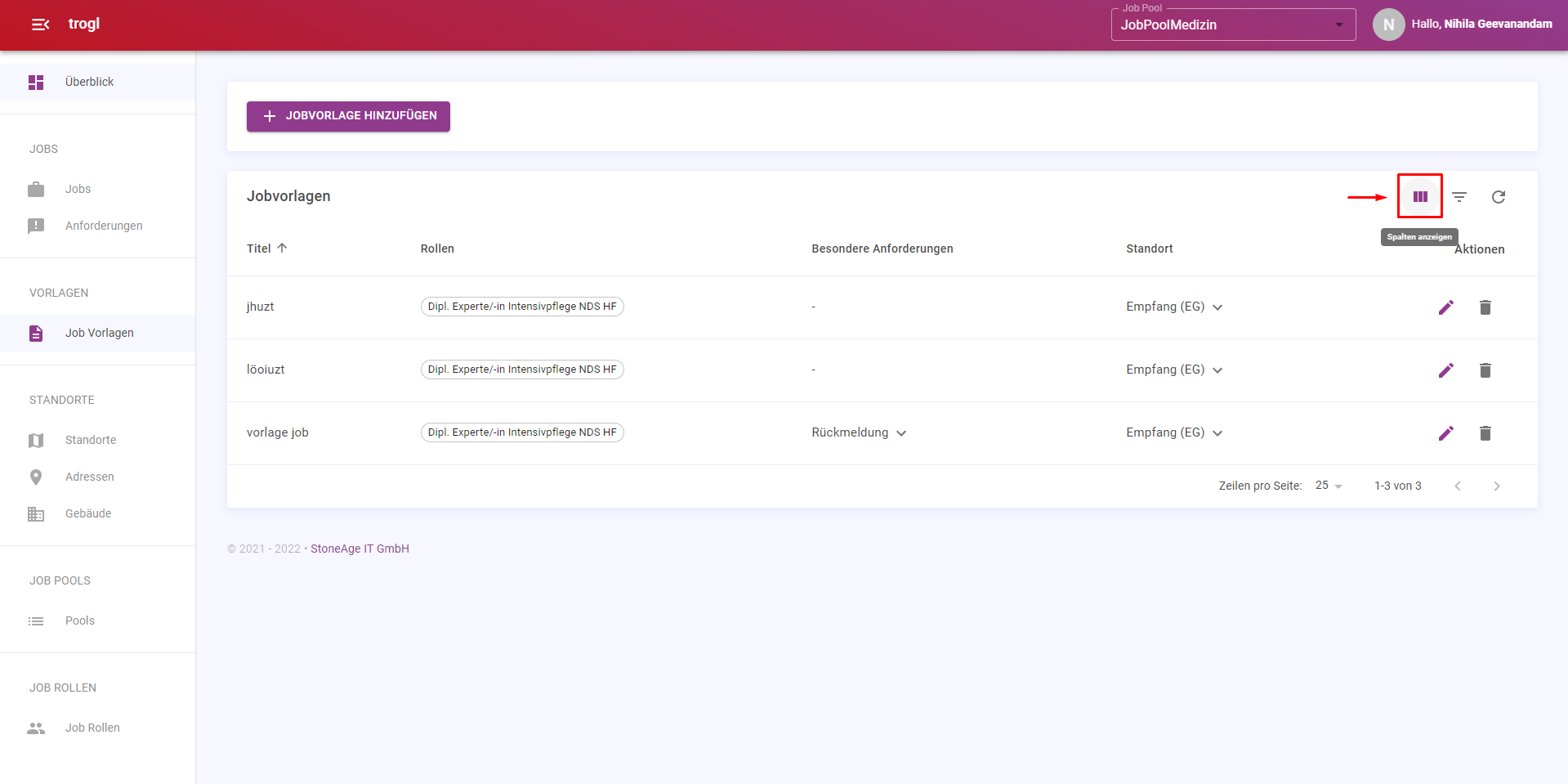Viewport: 1568px width, 784px height.
Task: Go to previous page arrow
Action: click(1458, 486)
